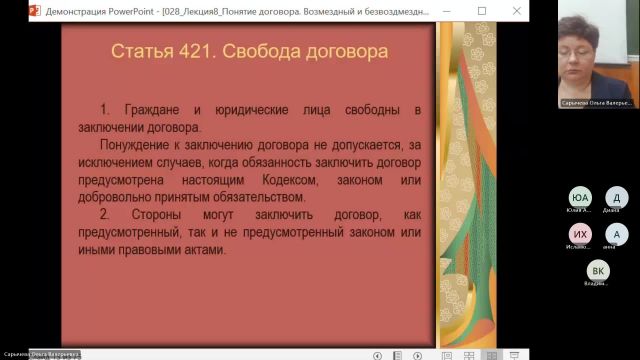
Task: Switch to Slide Sorter view icon
Action: click(469, 356)
